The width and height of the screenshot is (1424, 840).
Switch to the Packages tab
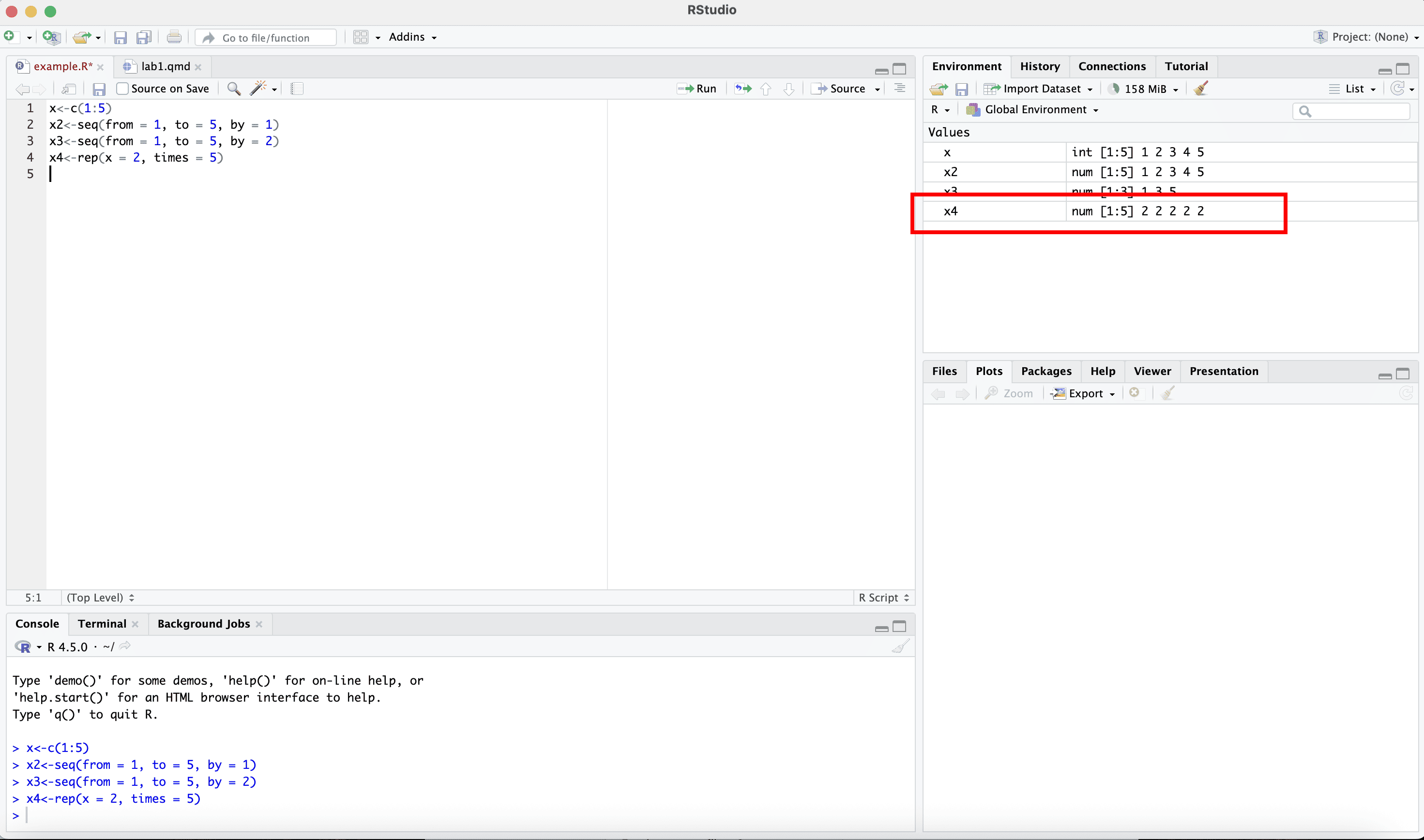1046,371
